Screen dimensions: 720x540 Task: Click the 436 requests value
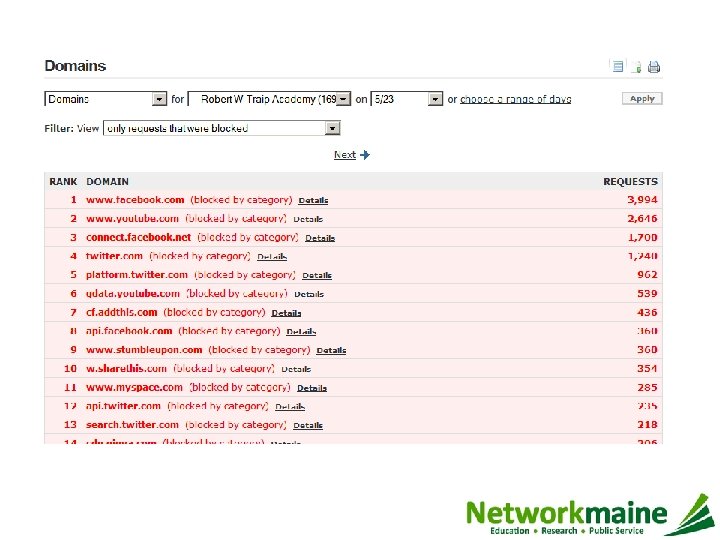click(x=647, y=313)
